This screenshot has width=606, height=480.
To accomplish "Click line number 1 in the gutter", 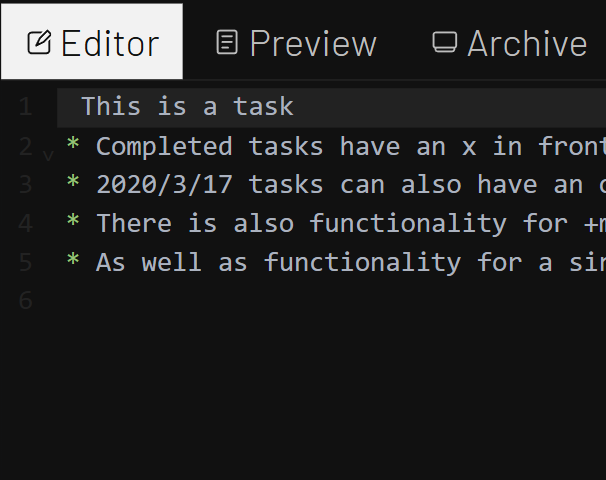I will (x=25, y=107).
